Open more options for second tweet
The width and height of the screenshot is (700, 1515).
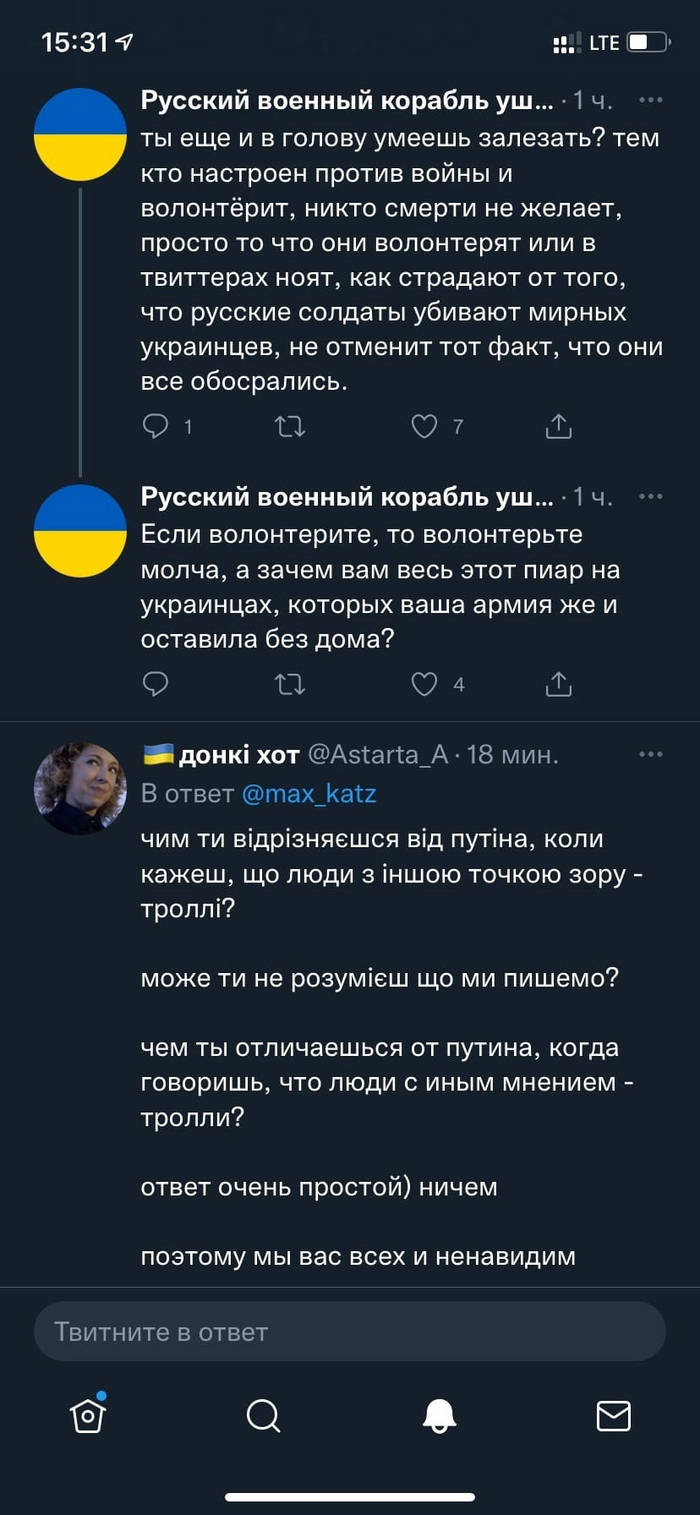(x=651, y=496)
